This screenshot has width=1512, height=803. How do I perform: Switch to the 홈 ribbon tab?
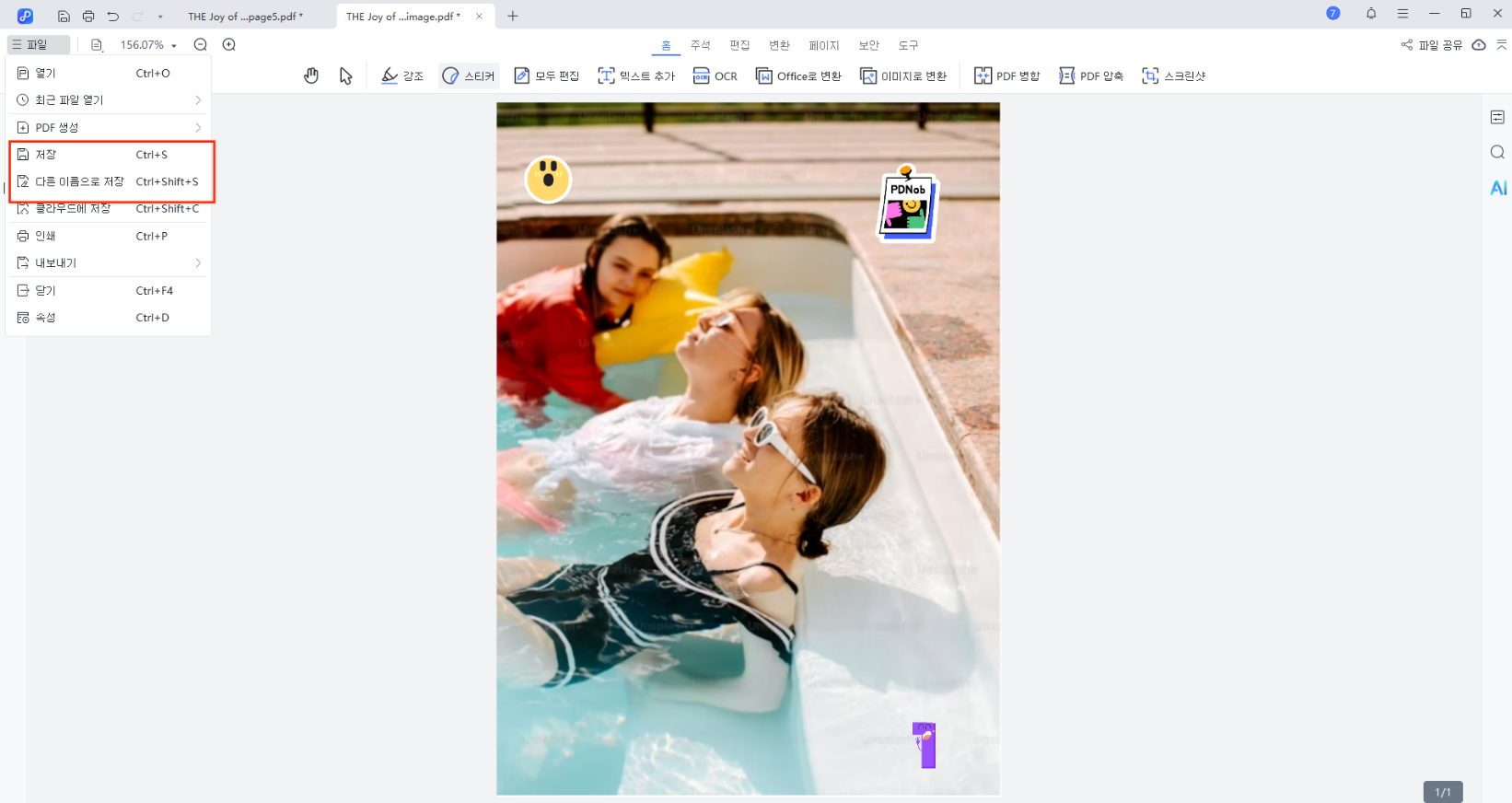click(667, 45)
